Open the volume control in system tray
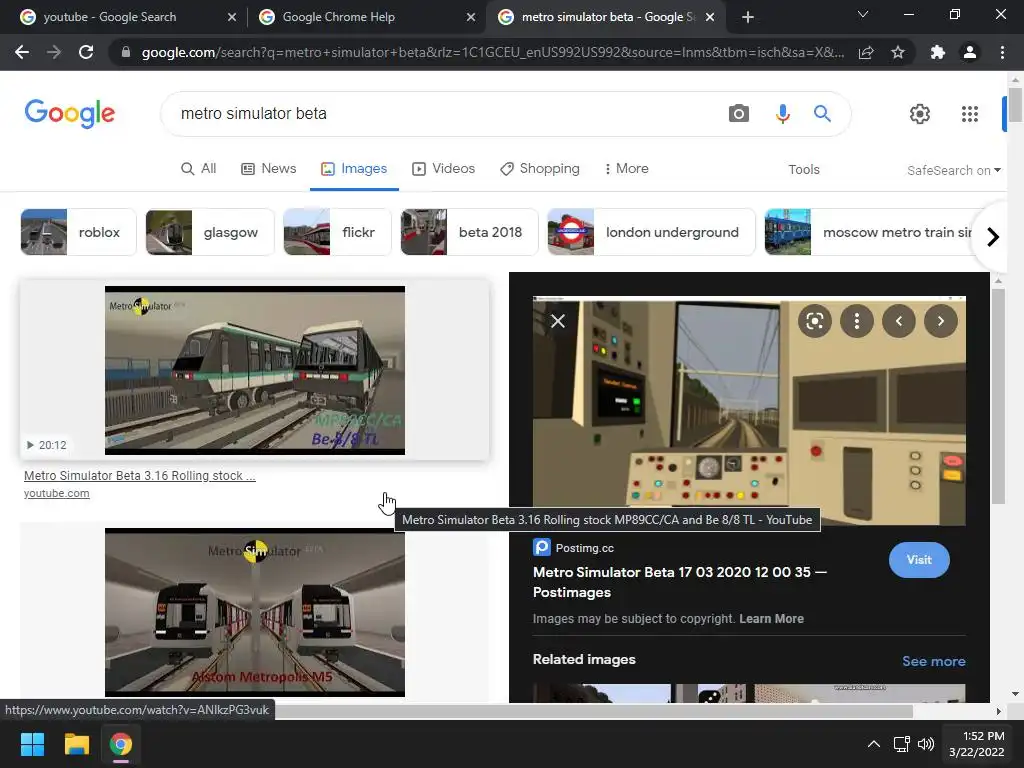Viewport: 1024px width, 768px height. click(926, 744)
